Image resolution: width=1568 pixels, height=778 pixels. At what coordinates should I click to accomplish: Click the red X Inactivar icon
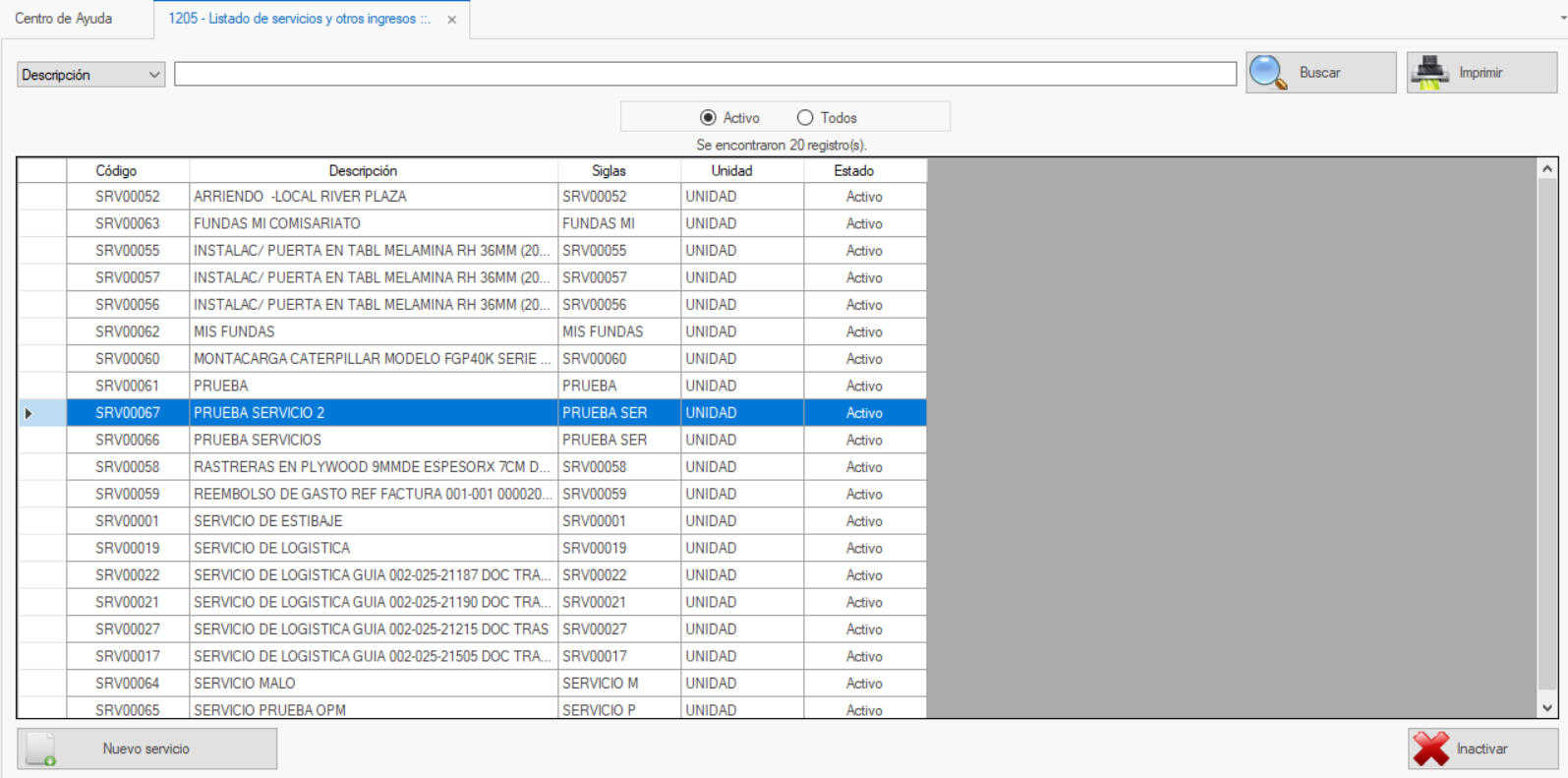coord(1431,748)
